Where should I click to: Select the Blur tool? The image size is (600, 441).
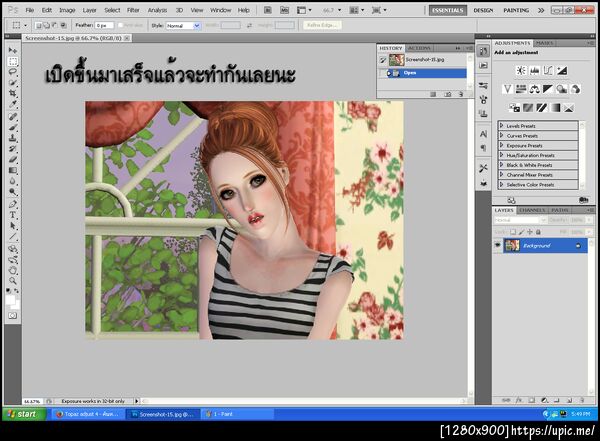(13, 181)
